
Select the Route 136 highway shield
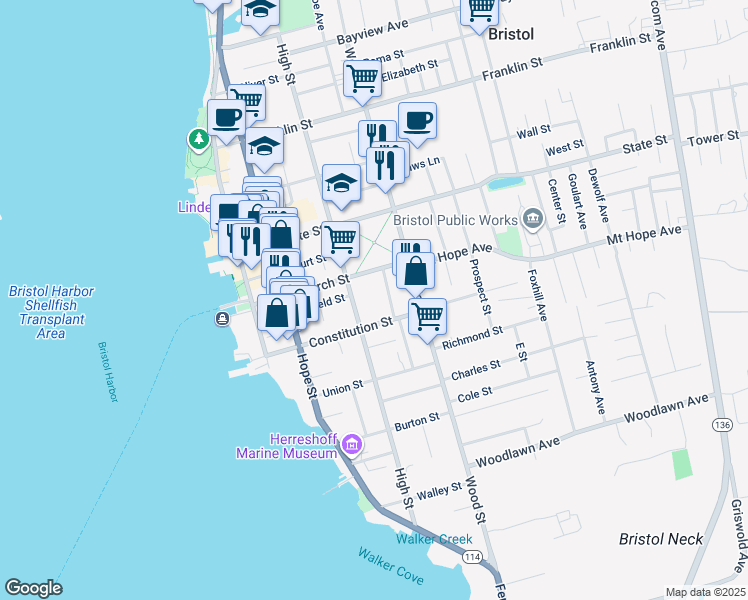tap(722, 424)
